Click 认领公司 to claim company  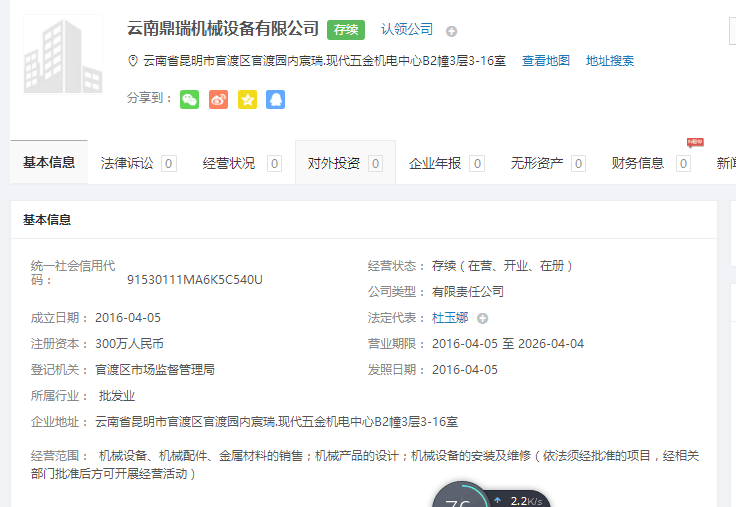pyautogui.click(x=407, y=30)
